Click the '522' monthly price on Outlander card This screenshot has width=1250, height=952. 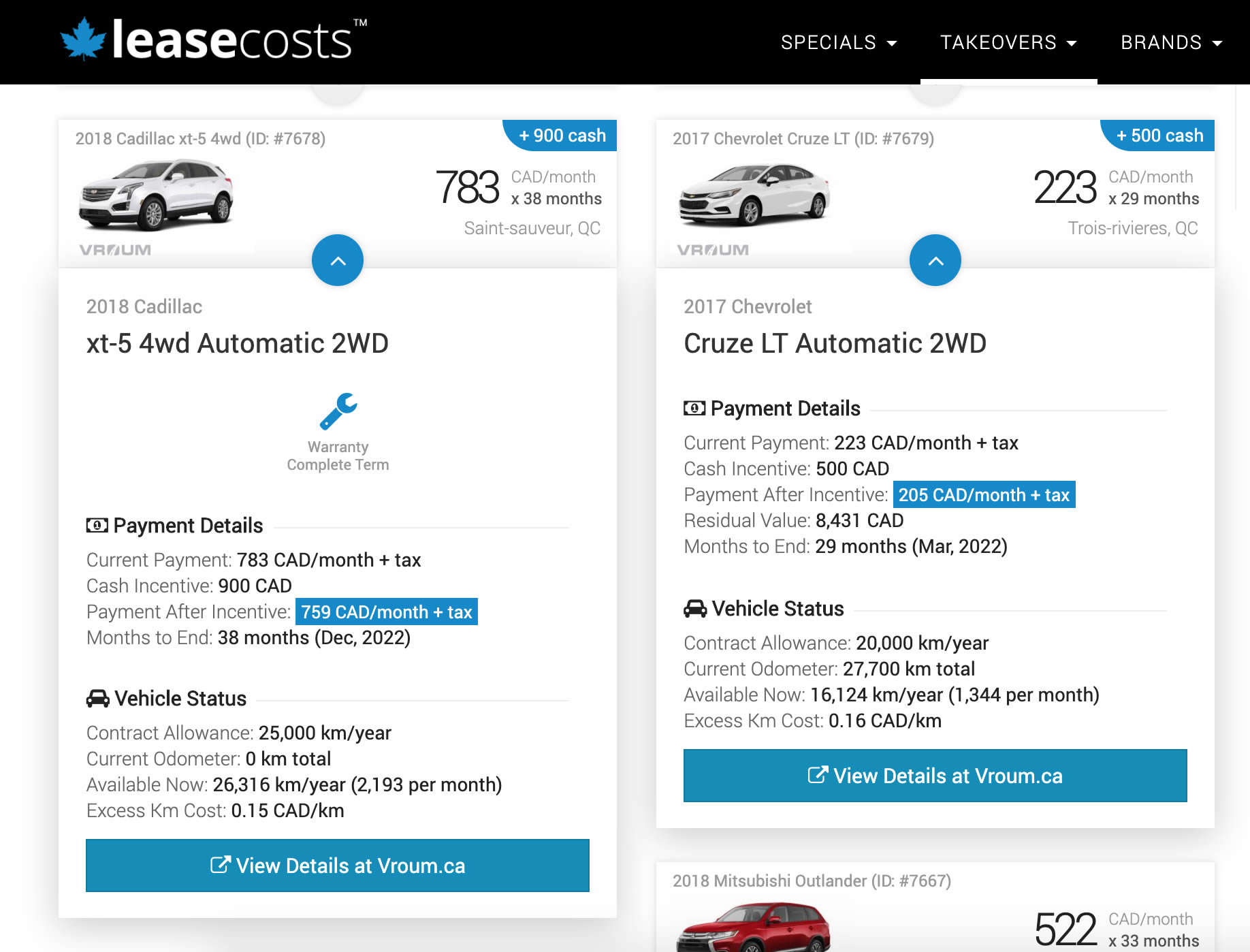point(1065,930)
